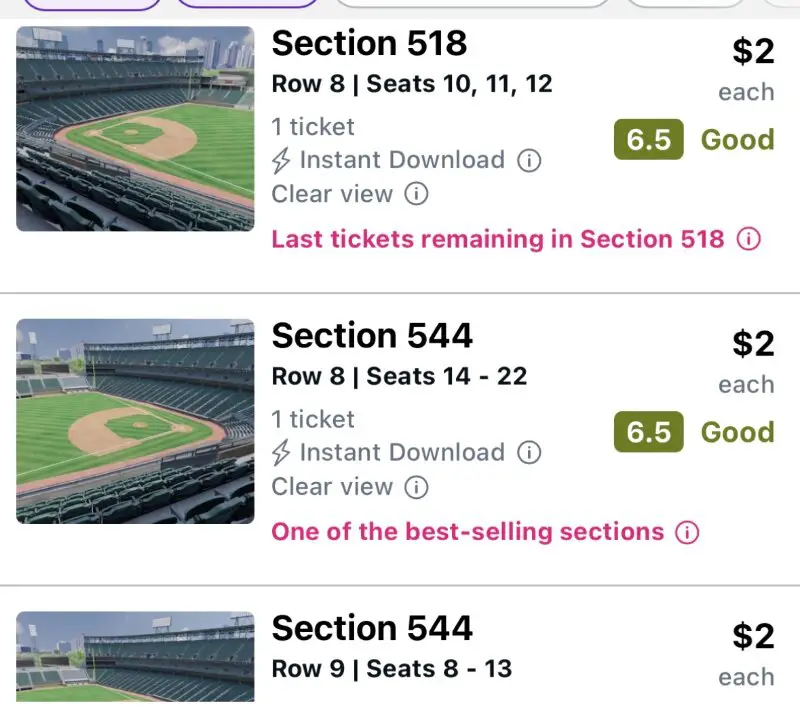Viewport: 800px width, 718px height.
Task: Click lightning bolt icon in Section 544 Row 8 listing
Action: pyautogui.click(x=282, y=453)
